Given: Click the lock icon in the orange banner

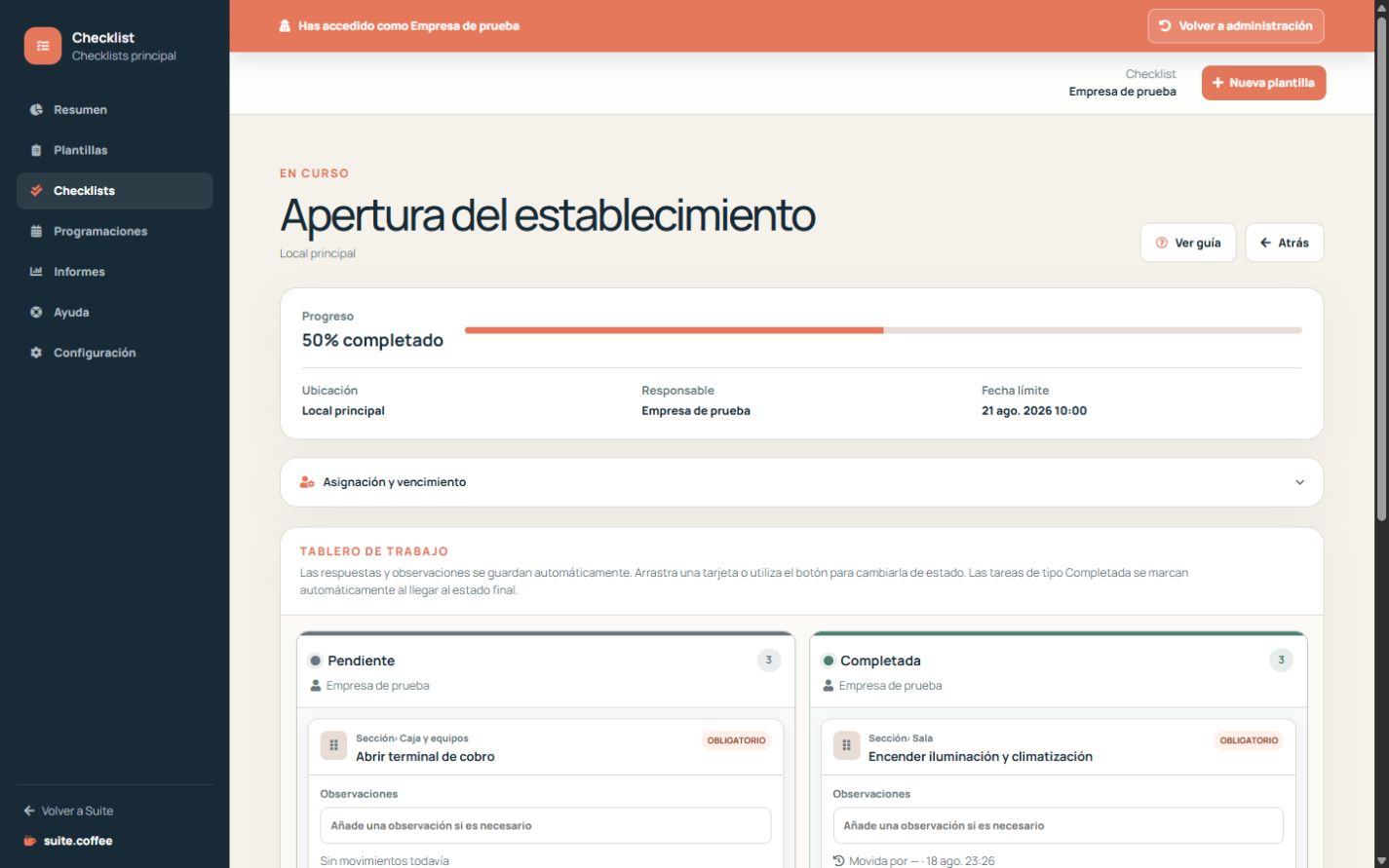Looking at the screenshot, I should pos(285,26).
